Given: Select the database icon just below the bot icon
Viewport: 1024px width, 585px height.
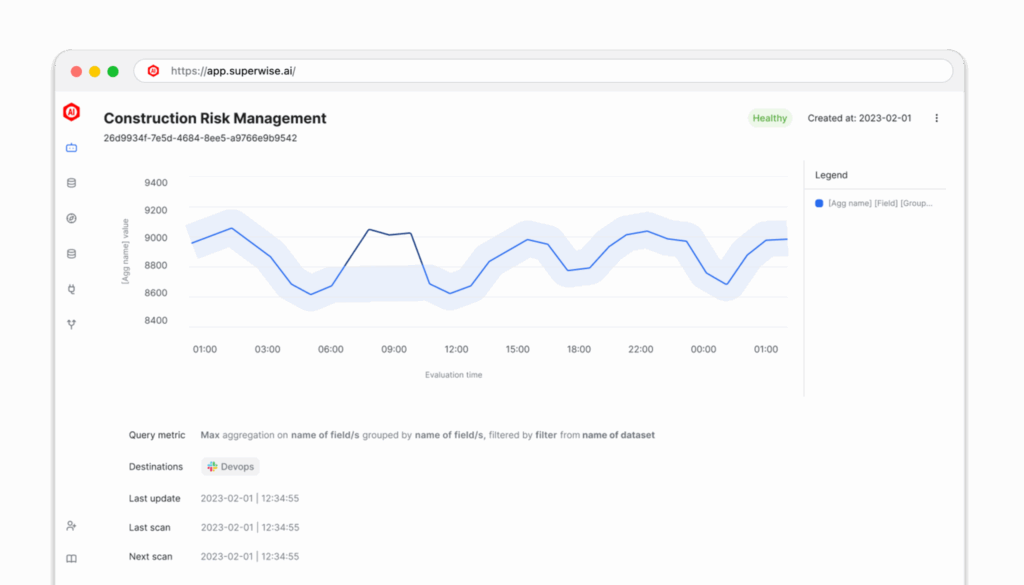Looking at the screenshot, I should tap(71, 183).
